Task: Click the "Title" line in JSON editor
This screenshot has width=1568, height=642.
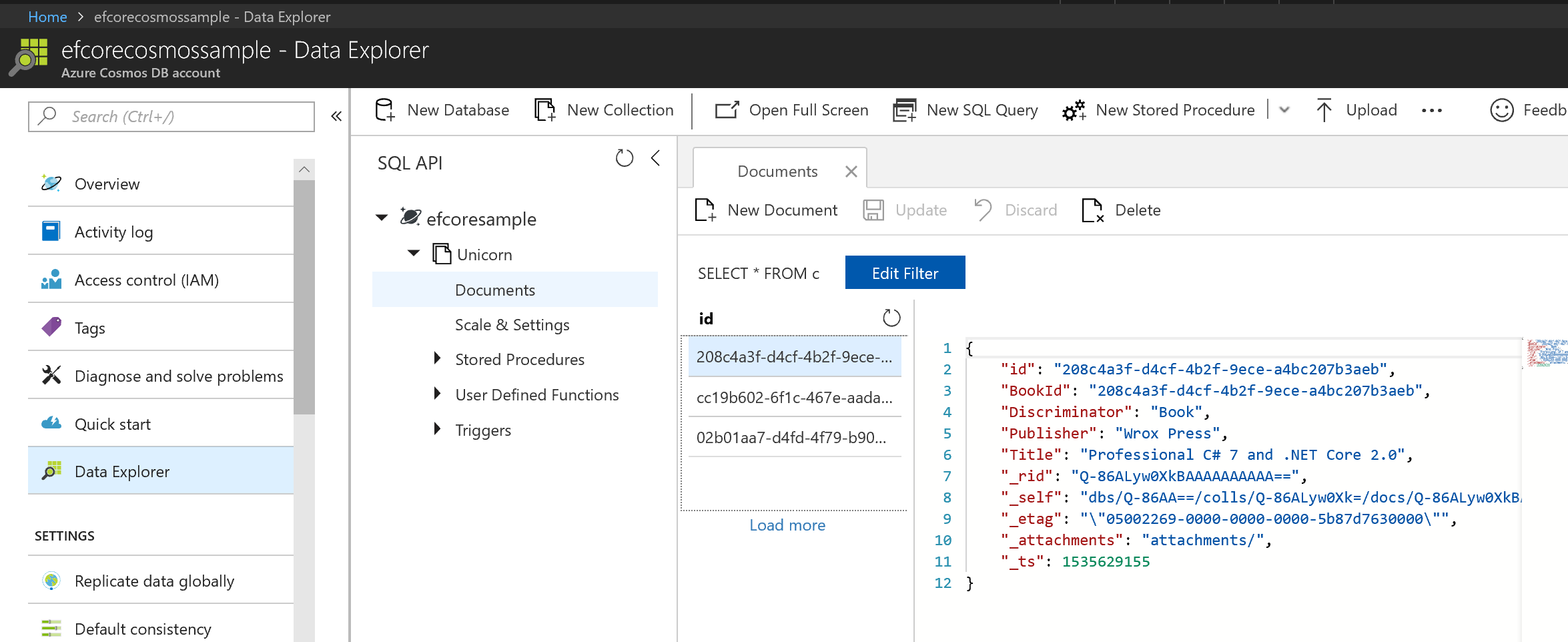Action: (x=1206, y=454)
